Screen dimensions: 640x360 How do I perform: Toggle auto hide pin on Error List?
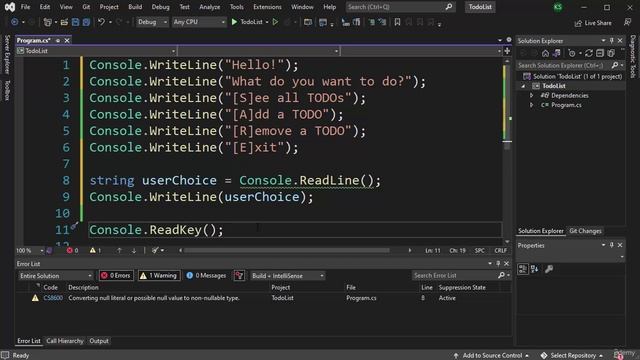tap(498, 264)
